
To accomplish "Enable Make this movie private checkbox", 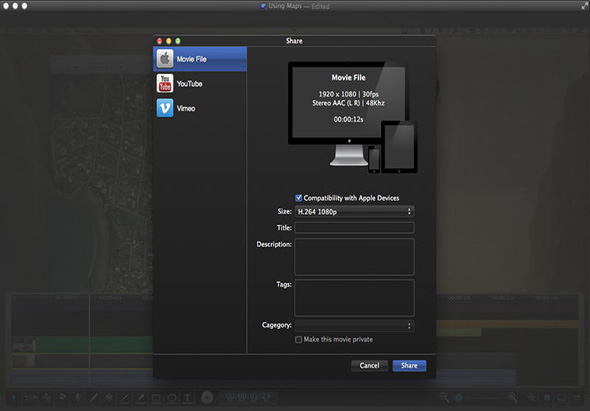I will (x=298, y=339).
